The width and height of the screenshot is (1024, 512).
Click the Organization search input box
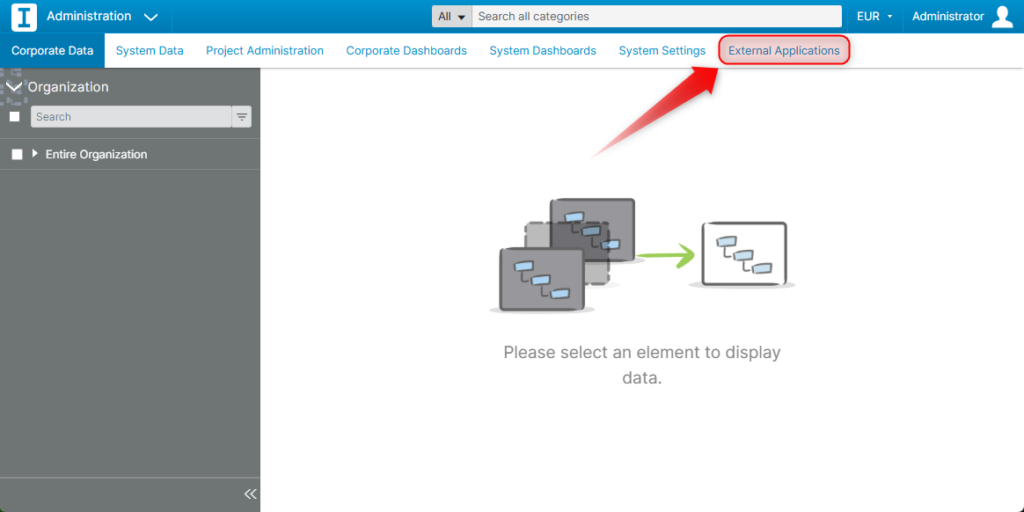[x=130, y=117]
